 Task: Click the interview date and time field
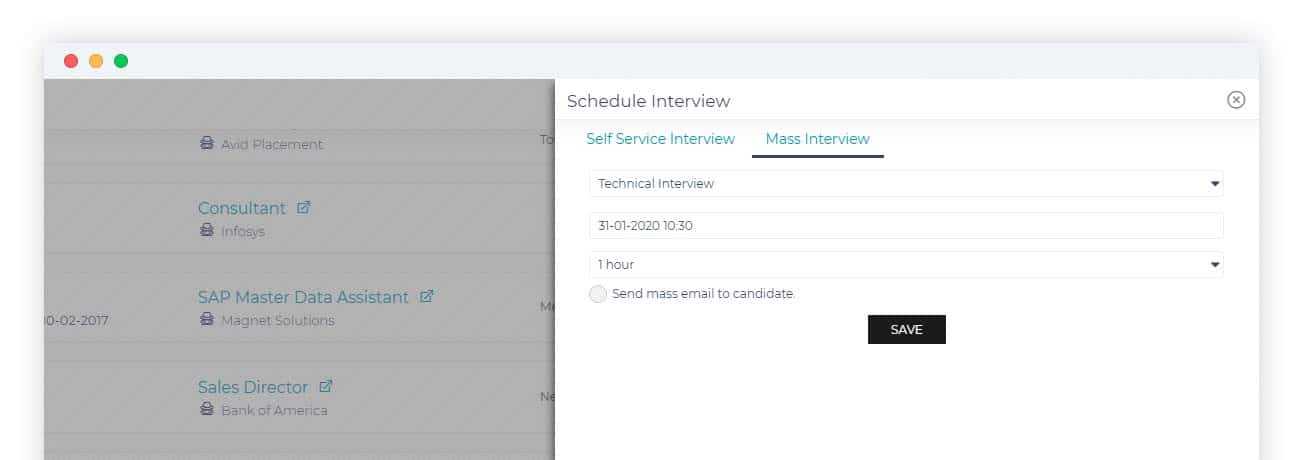click(906, 225)
